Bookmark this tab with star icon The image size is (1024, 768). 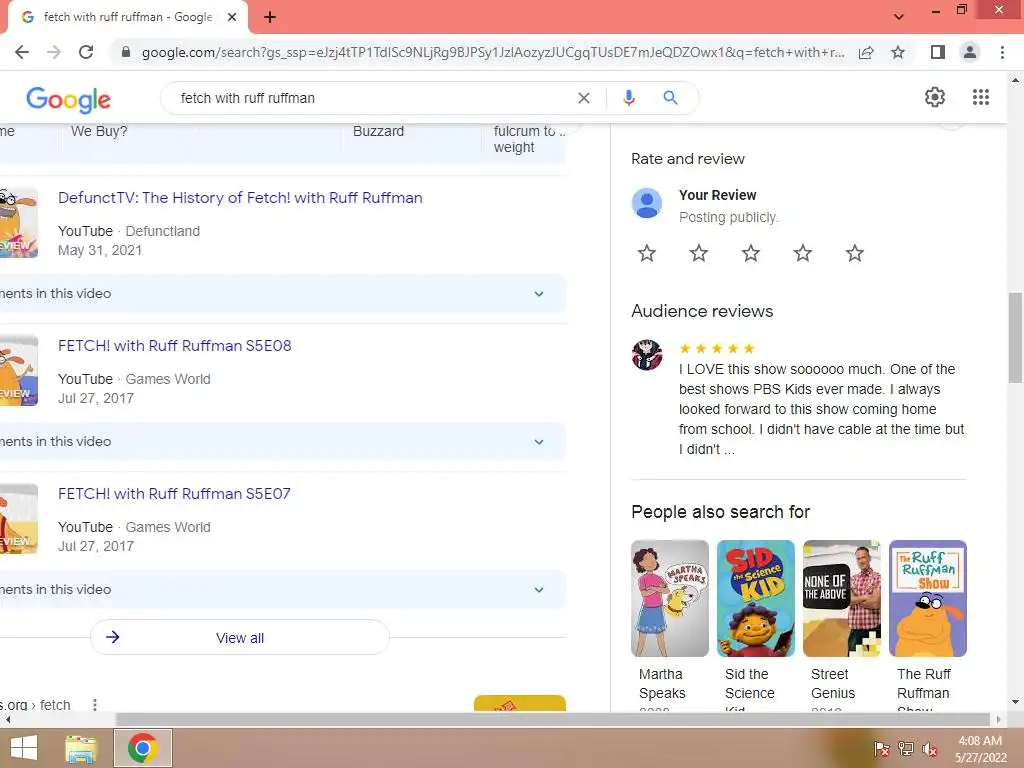(898, 52)
